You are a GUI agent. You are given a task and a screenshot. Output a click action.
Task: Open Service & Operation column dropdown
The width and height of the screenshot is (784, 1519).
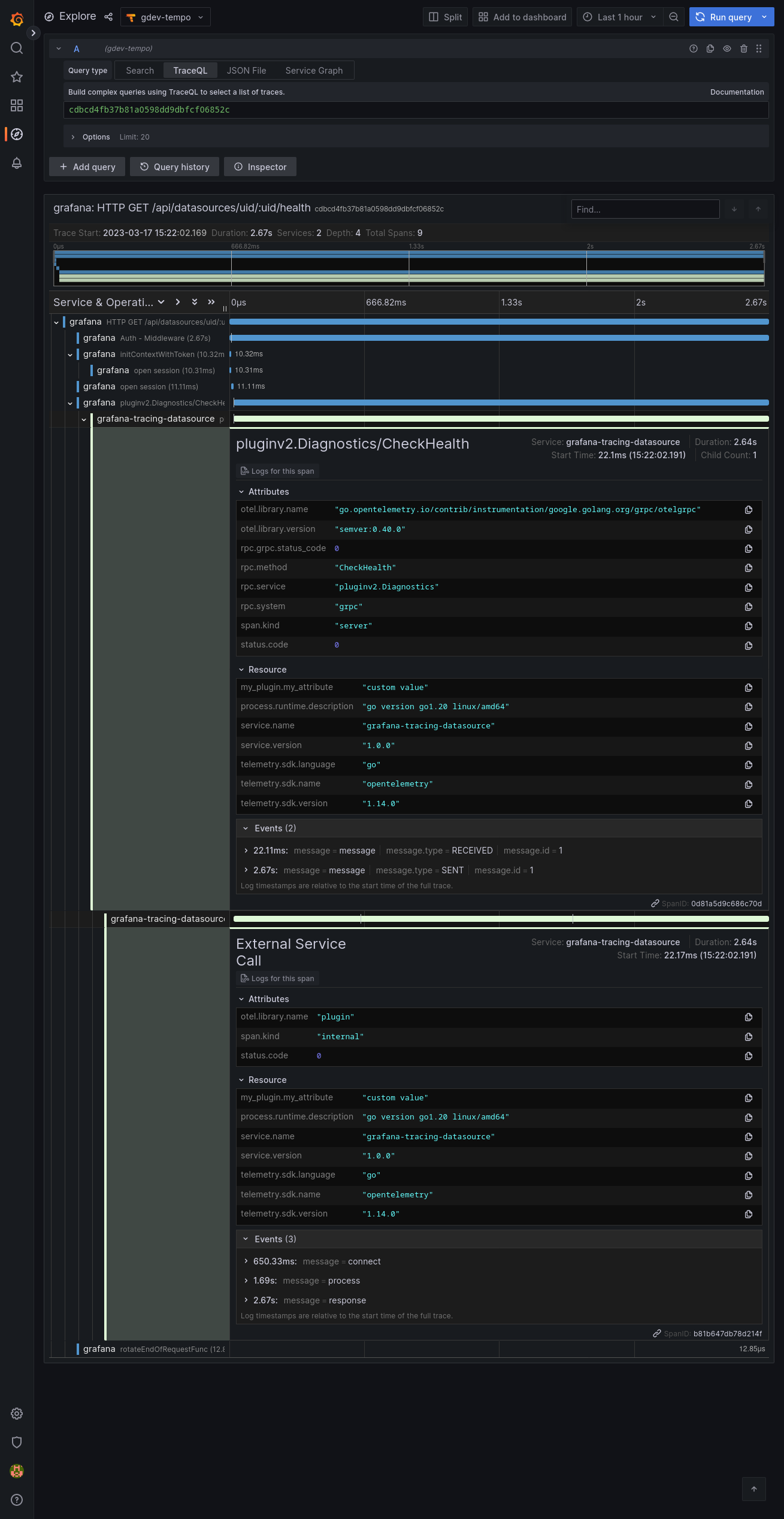tap(161, 302)
